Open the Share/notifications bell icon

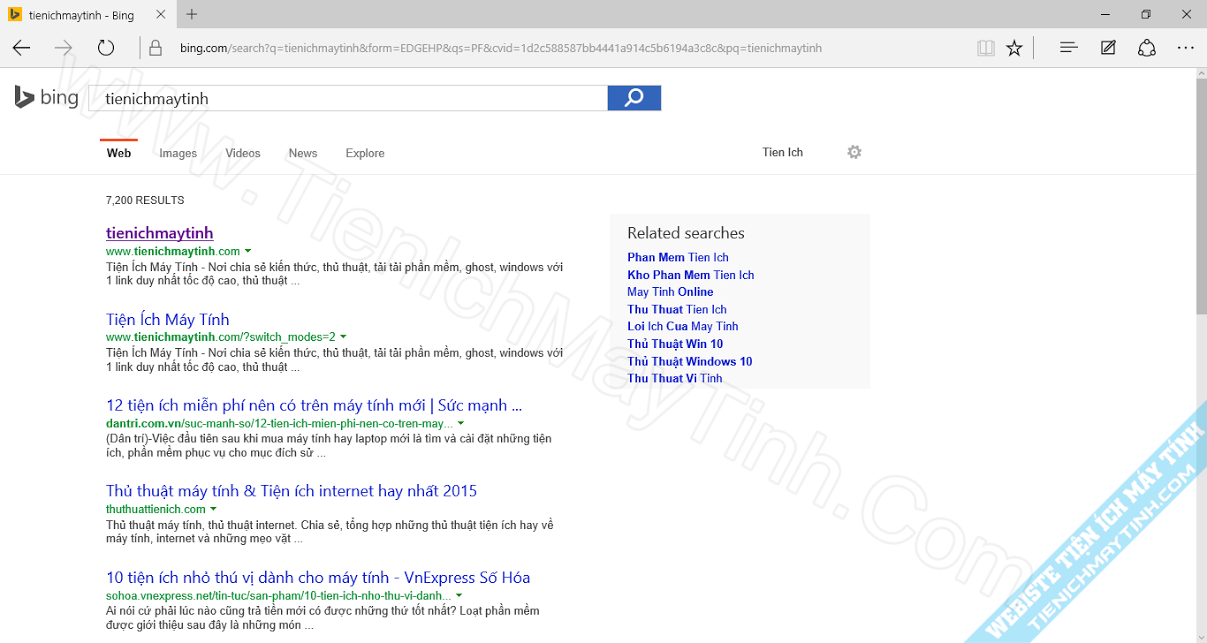click(x=1147, y=47)
